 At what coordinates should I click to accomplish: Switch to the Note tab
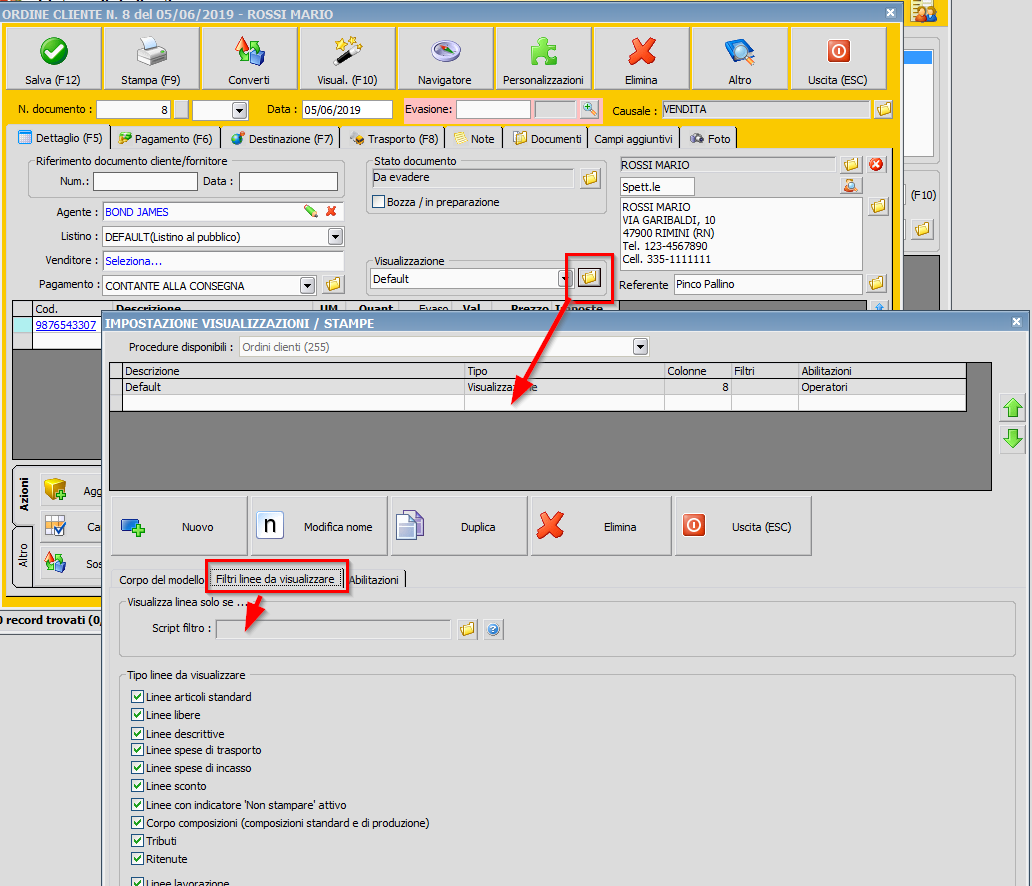tap(475, 138)
